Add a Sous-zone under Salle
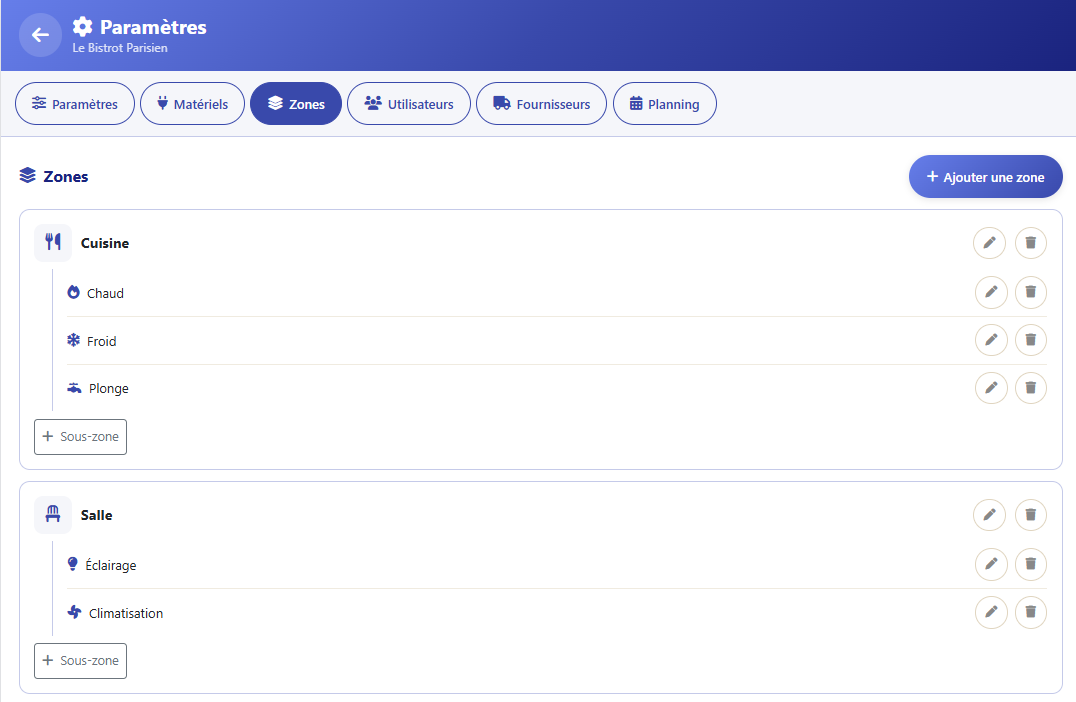Viewport: 1076px width, 702px height. click(80, 660)
